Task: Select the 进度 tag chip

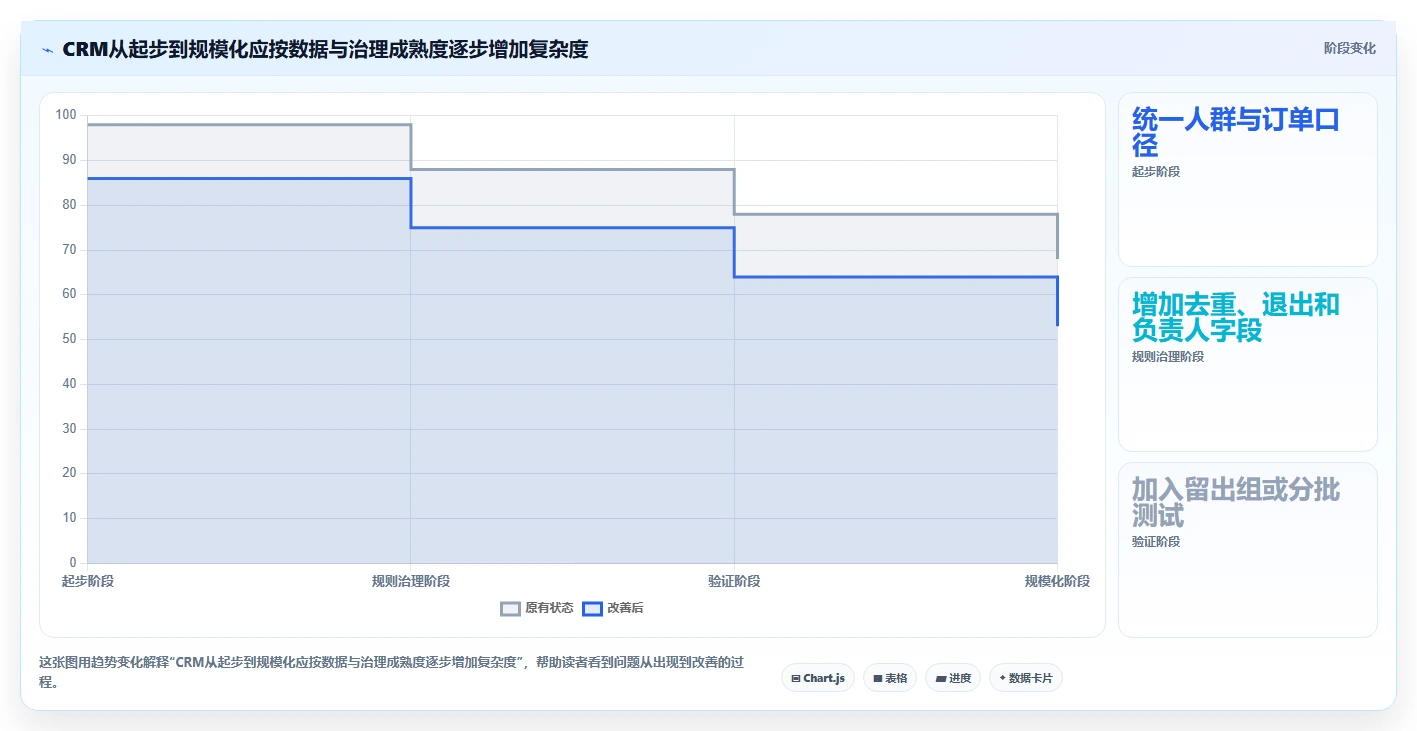Action: point(953,678)
